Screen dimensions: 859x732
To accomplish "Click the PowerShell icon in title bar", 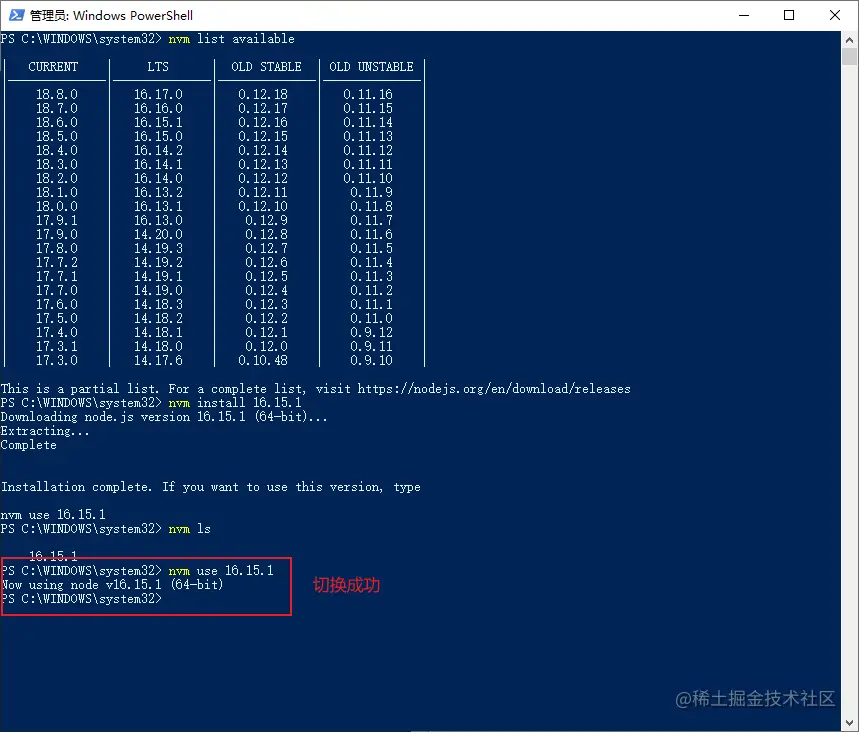I will (16, 15).
